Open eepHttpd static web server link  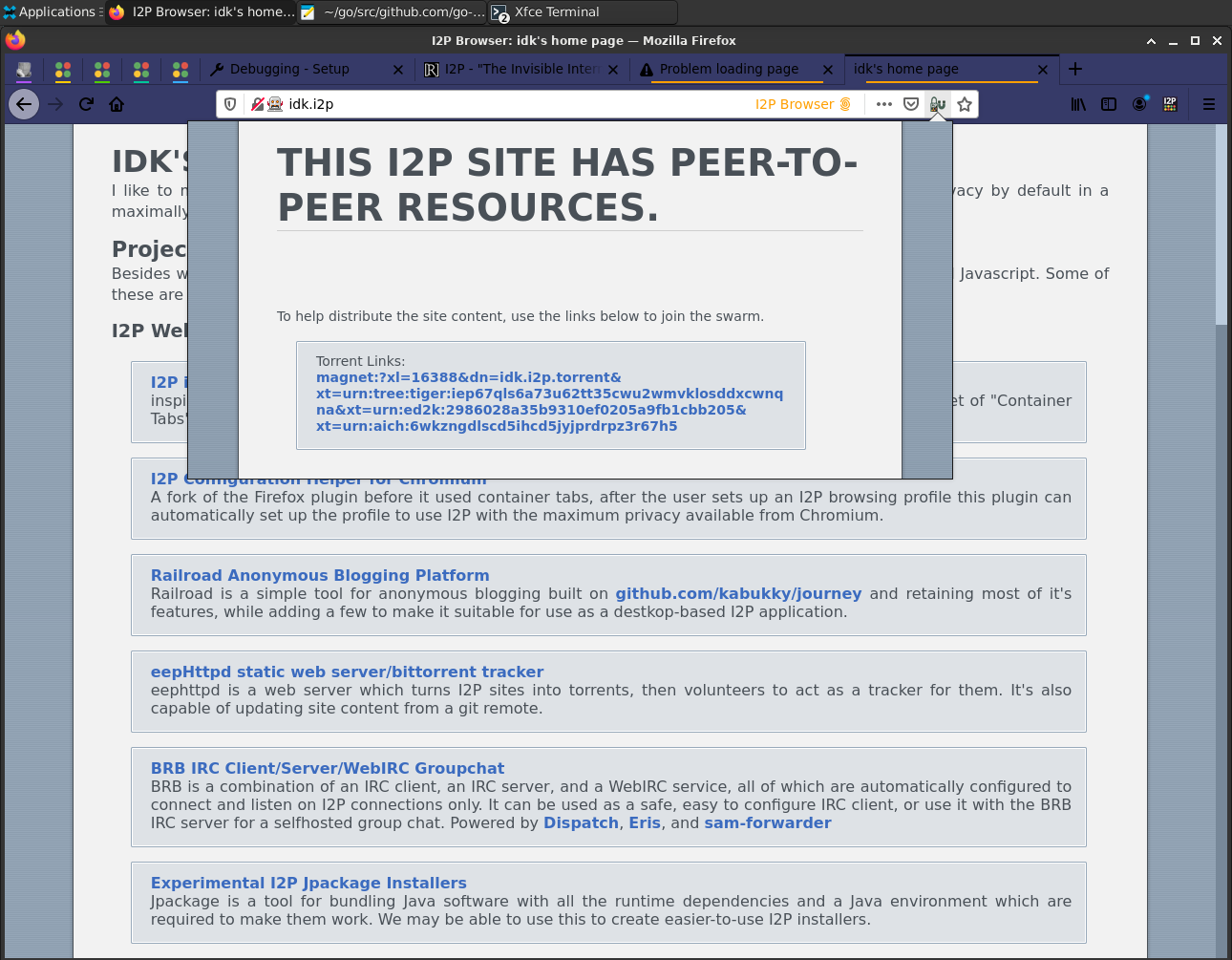[347, 672]
